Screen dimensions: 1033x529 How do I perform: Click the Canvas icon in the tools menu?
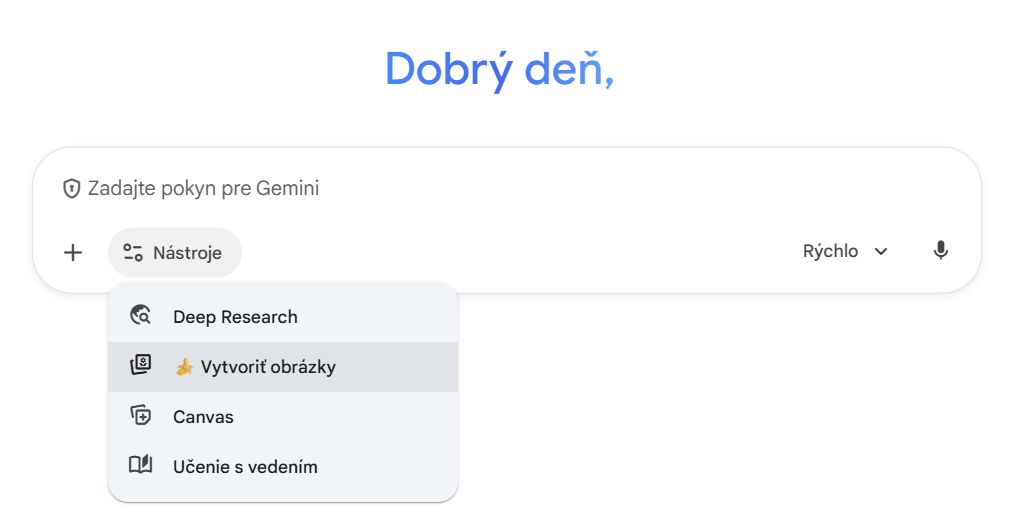(x=141, y=416)
